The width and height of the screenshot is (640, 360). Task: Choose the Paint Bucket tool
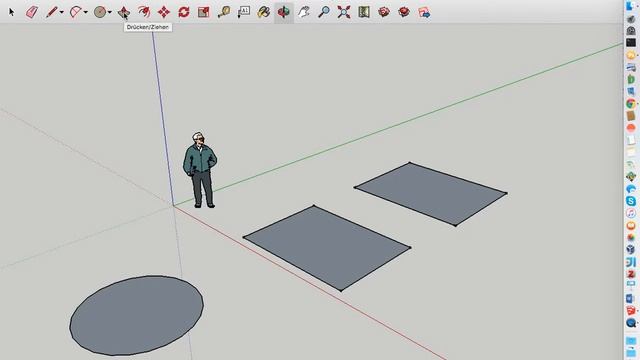[x=264, y=12]
